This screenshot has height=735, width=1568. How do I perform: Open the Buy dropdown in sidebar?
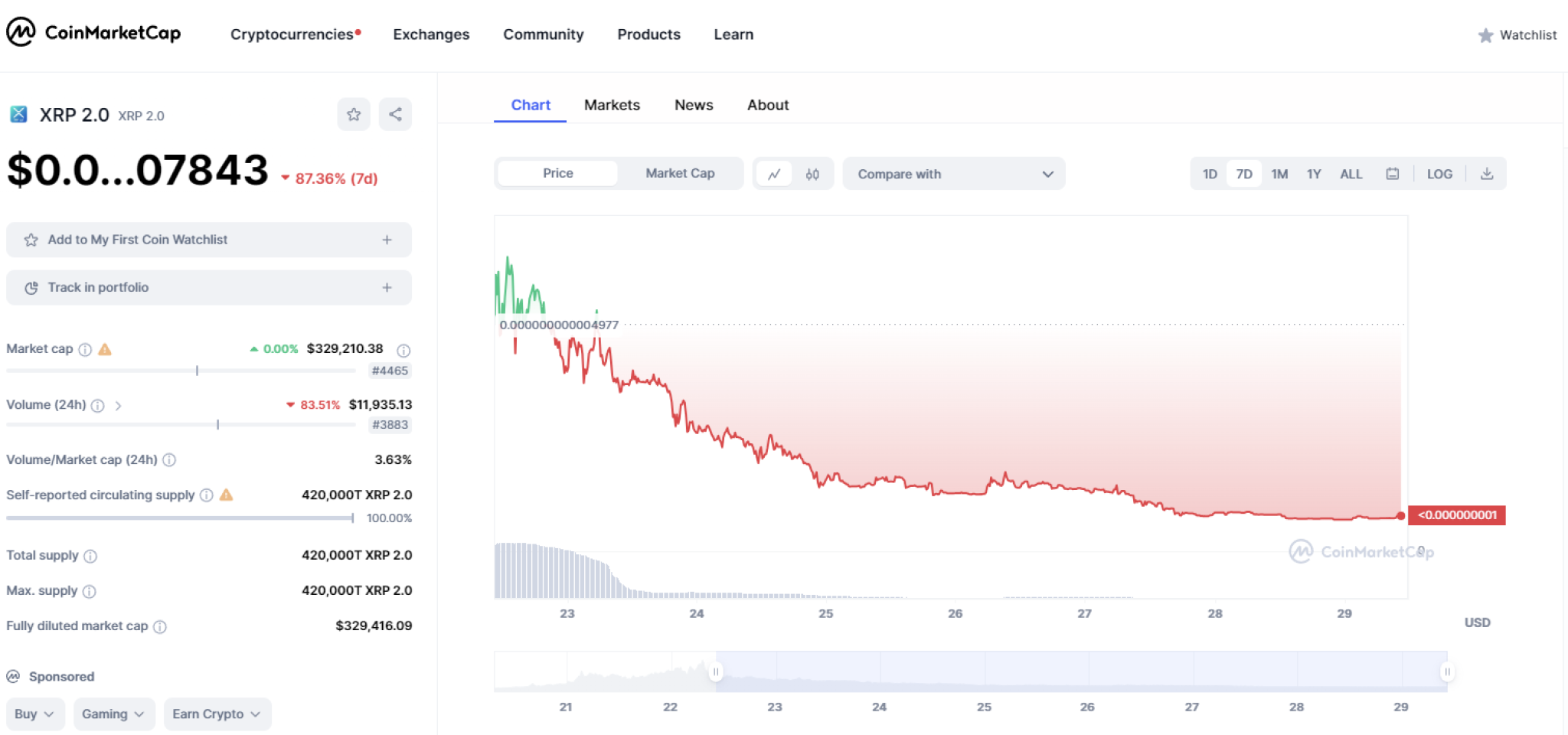tap(34, 714)
